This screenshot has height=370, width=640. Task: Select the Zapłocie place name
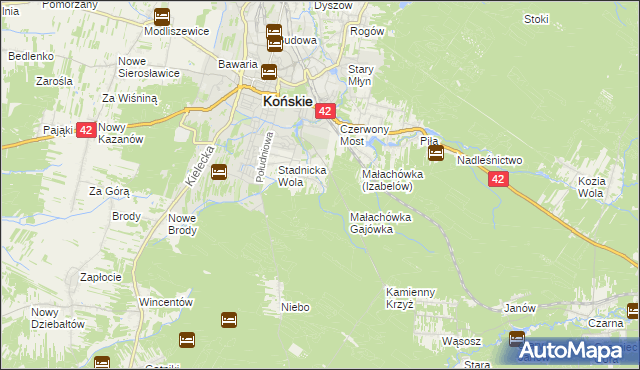click(x=101, y=277)
